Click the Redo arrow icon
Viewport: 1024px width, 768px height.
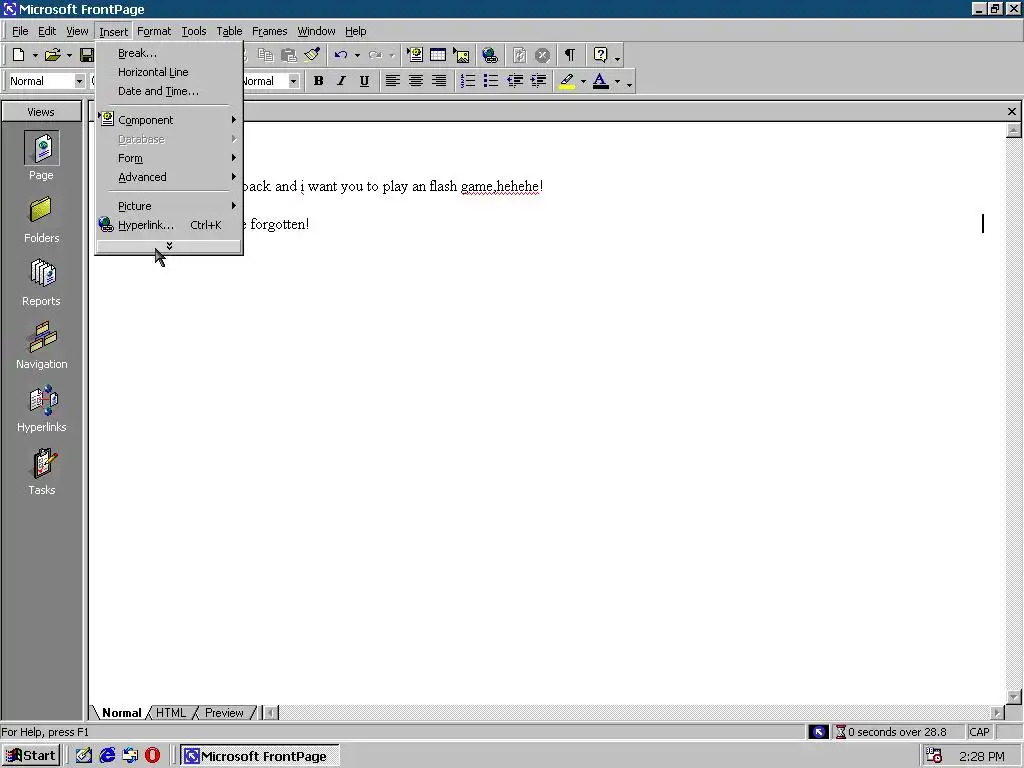click(x=376, y=56)
